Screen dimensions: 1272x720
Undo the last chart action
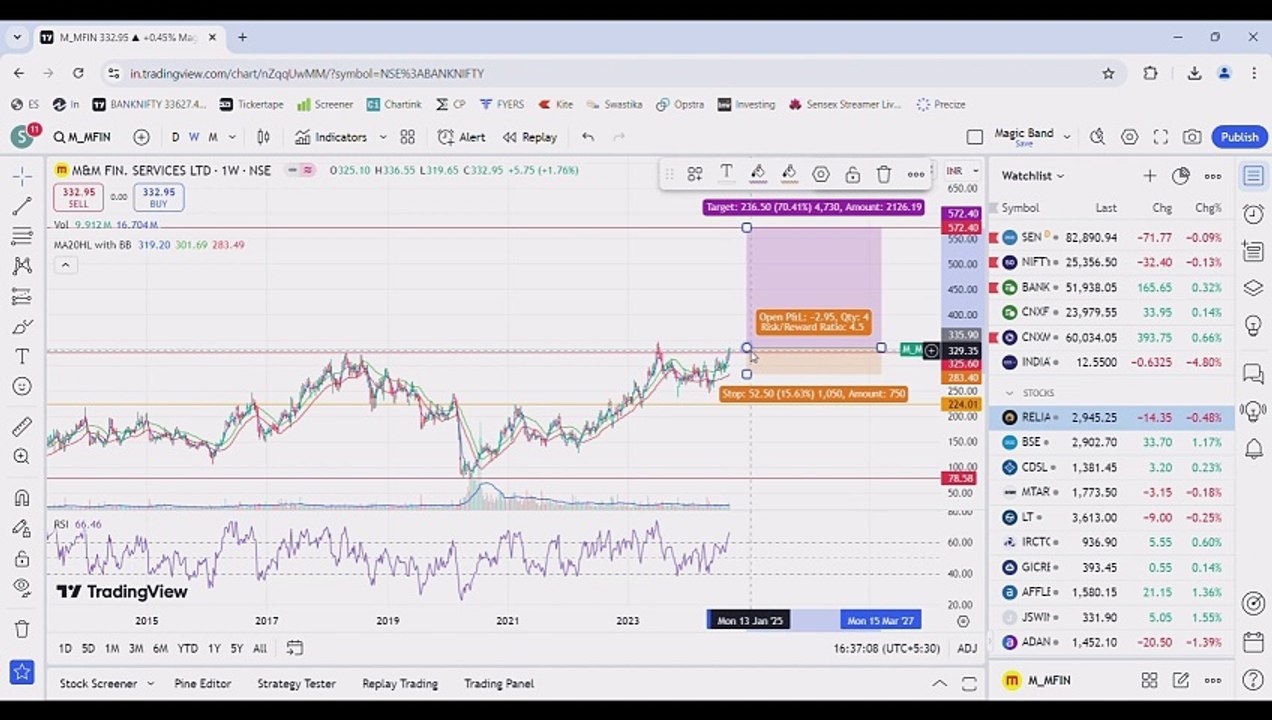point(588,137)
